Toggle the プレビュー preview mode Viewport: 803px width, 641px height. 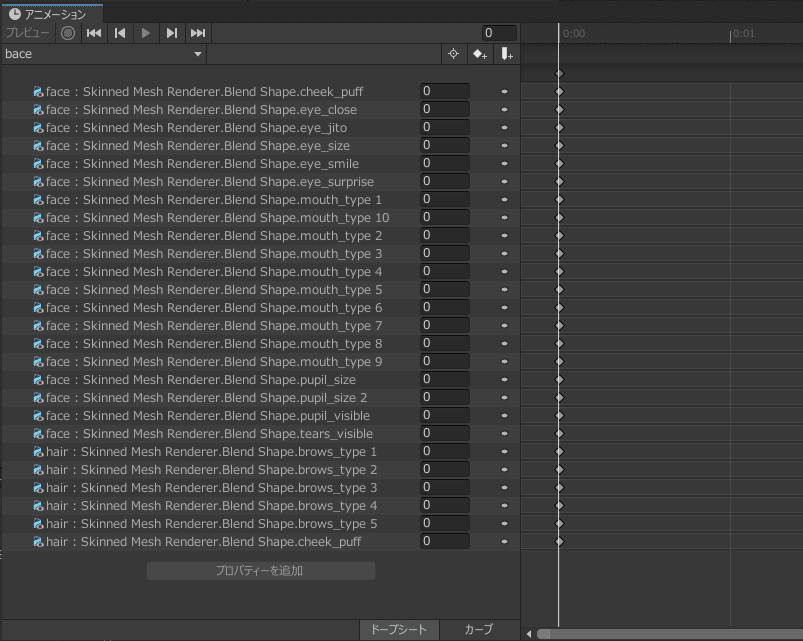(x=27, y=33)
